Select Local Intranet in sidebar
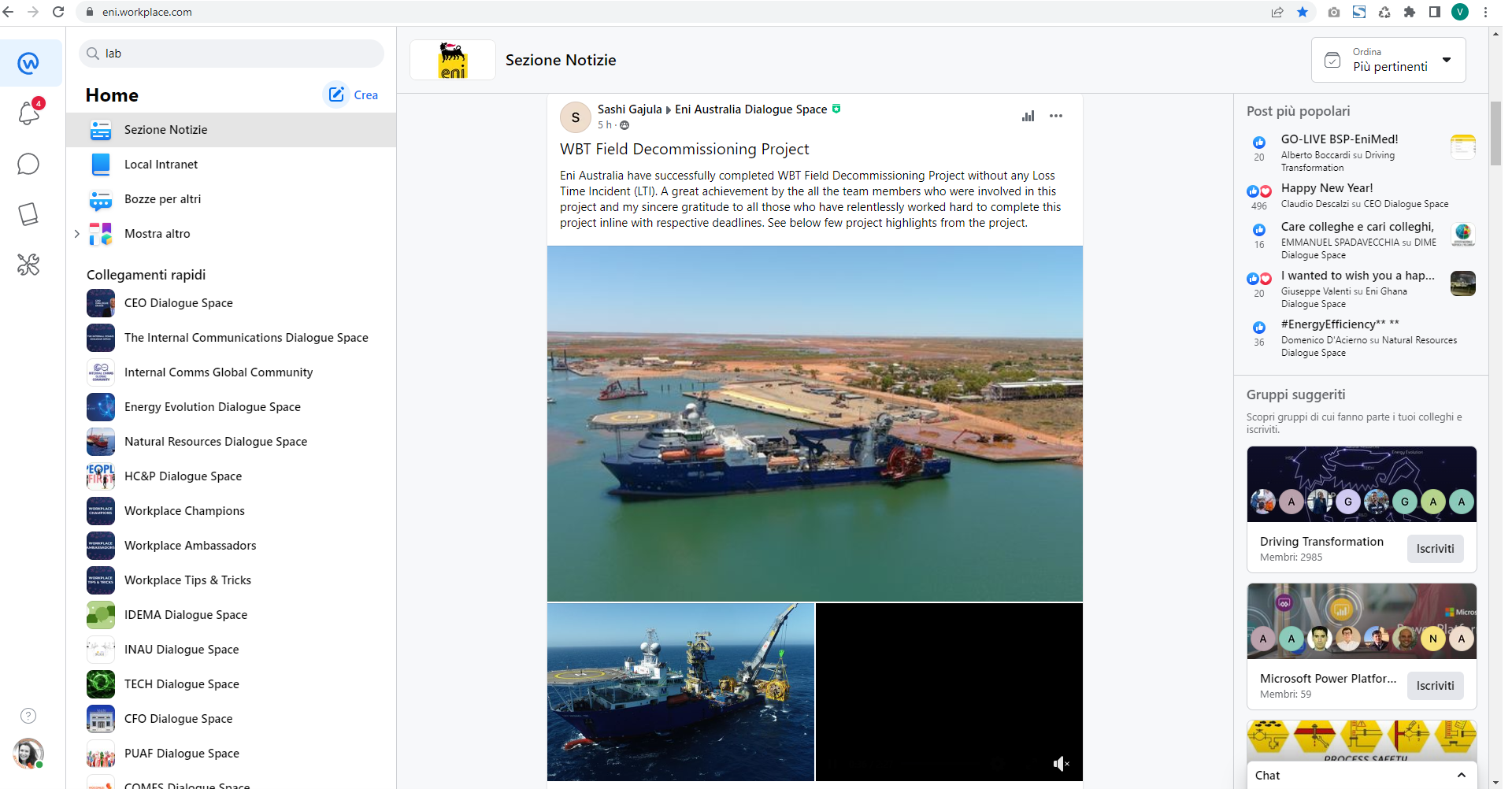The width and height of the screenshot is (1512, 789). (161, 165)
